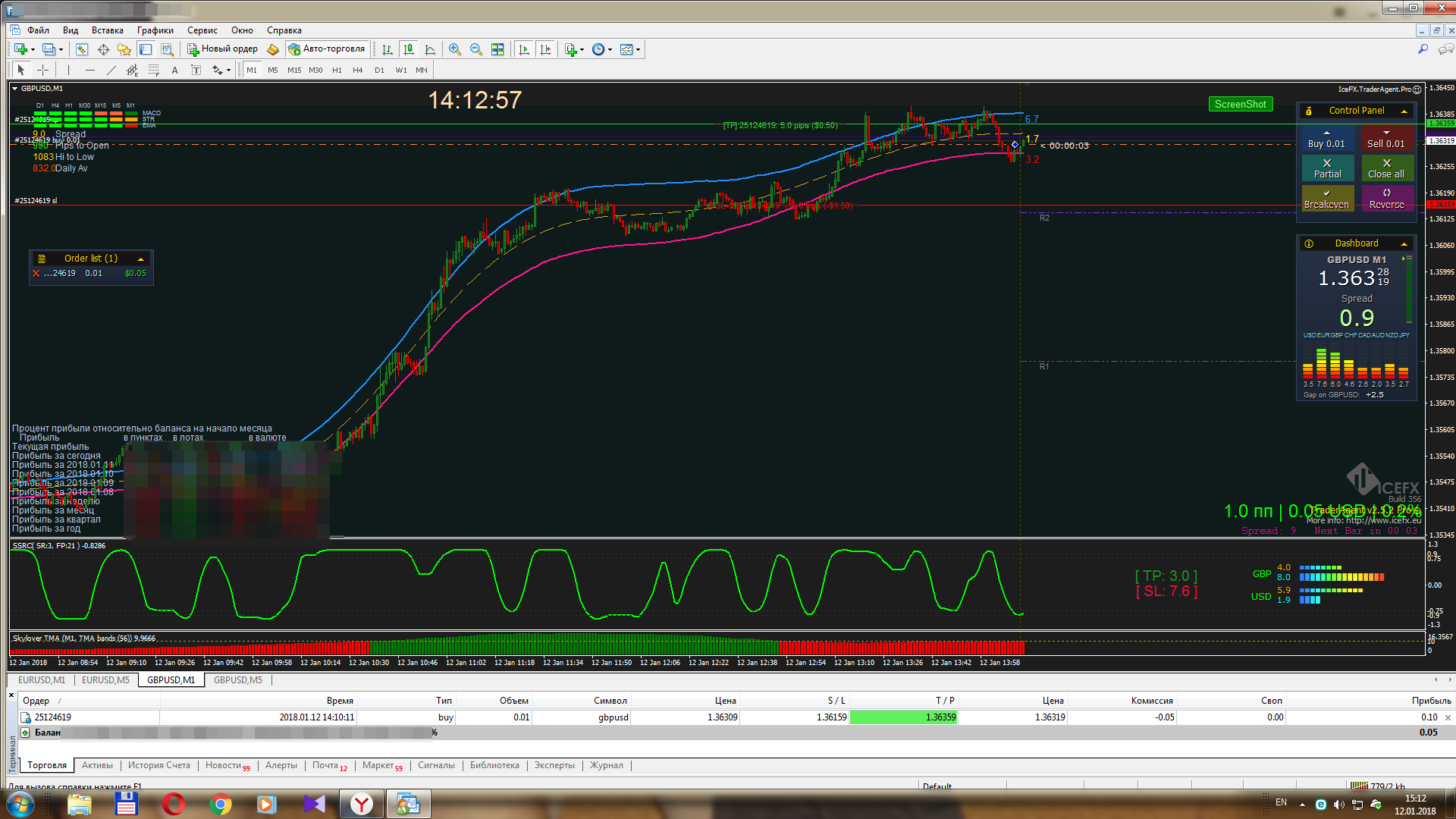The height and width of the screenshot is (819, 1456).
Task: Switch timeframe to H4
Action: [x=358, y=70]
